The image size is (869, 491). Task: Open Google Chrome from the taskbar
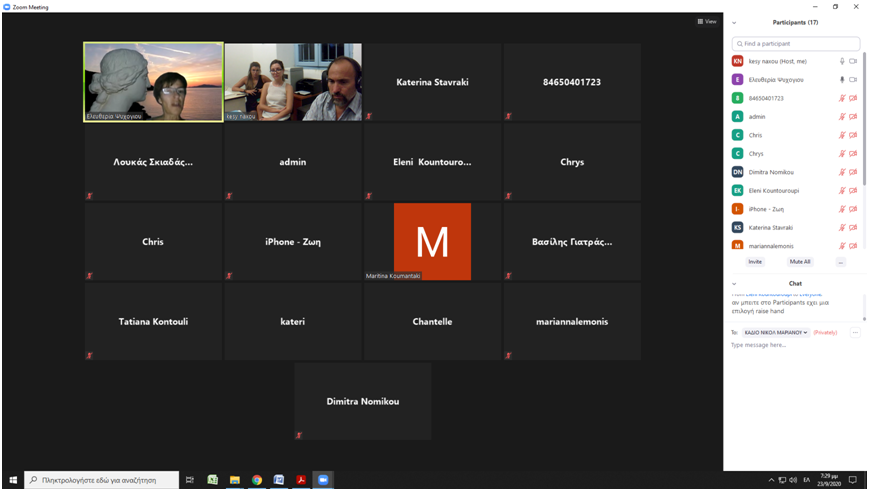coord(257,480)
